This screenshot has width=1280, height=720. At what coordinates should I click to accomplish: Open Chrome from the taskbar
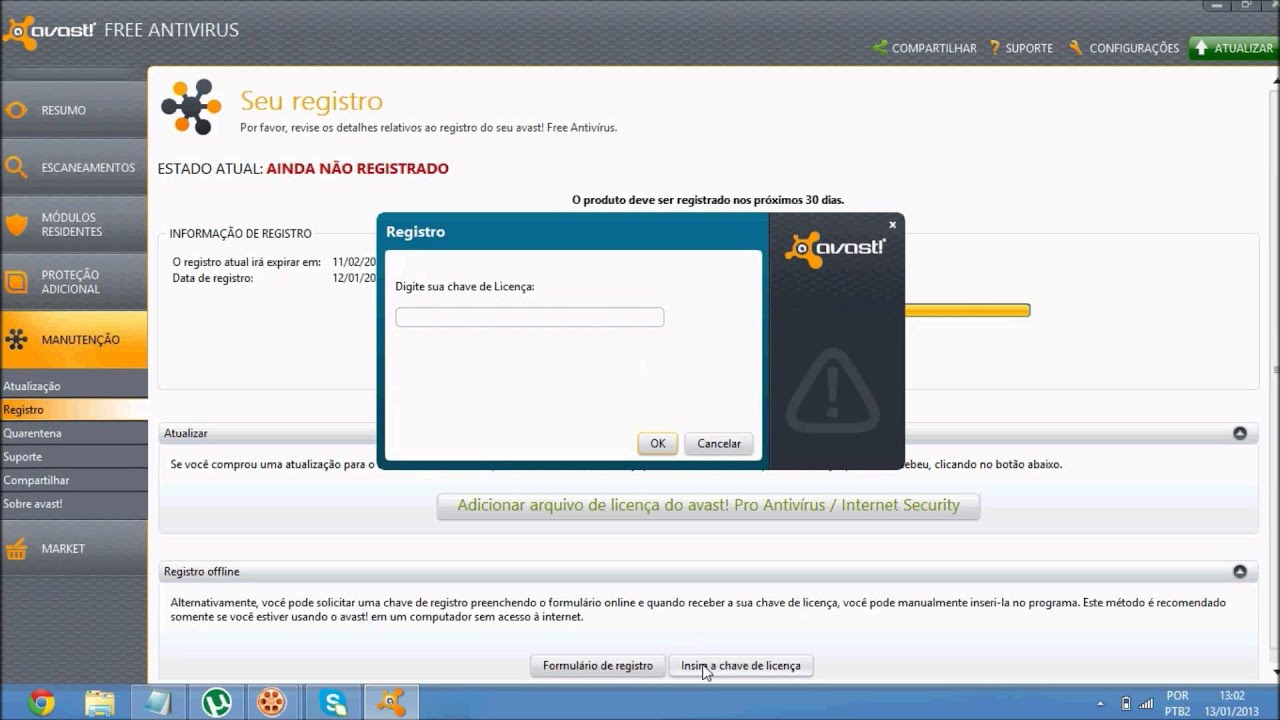41,702
